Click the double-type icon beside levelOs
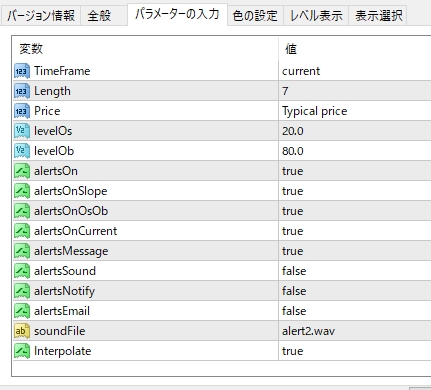 (x=22, y=131)
